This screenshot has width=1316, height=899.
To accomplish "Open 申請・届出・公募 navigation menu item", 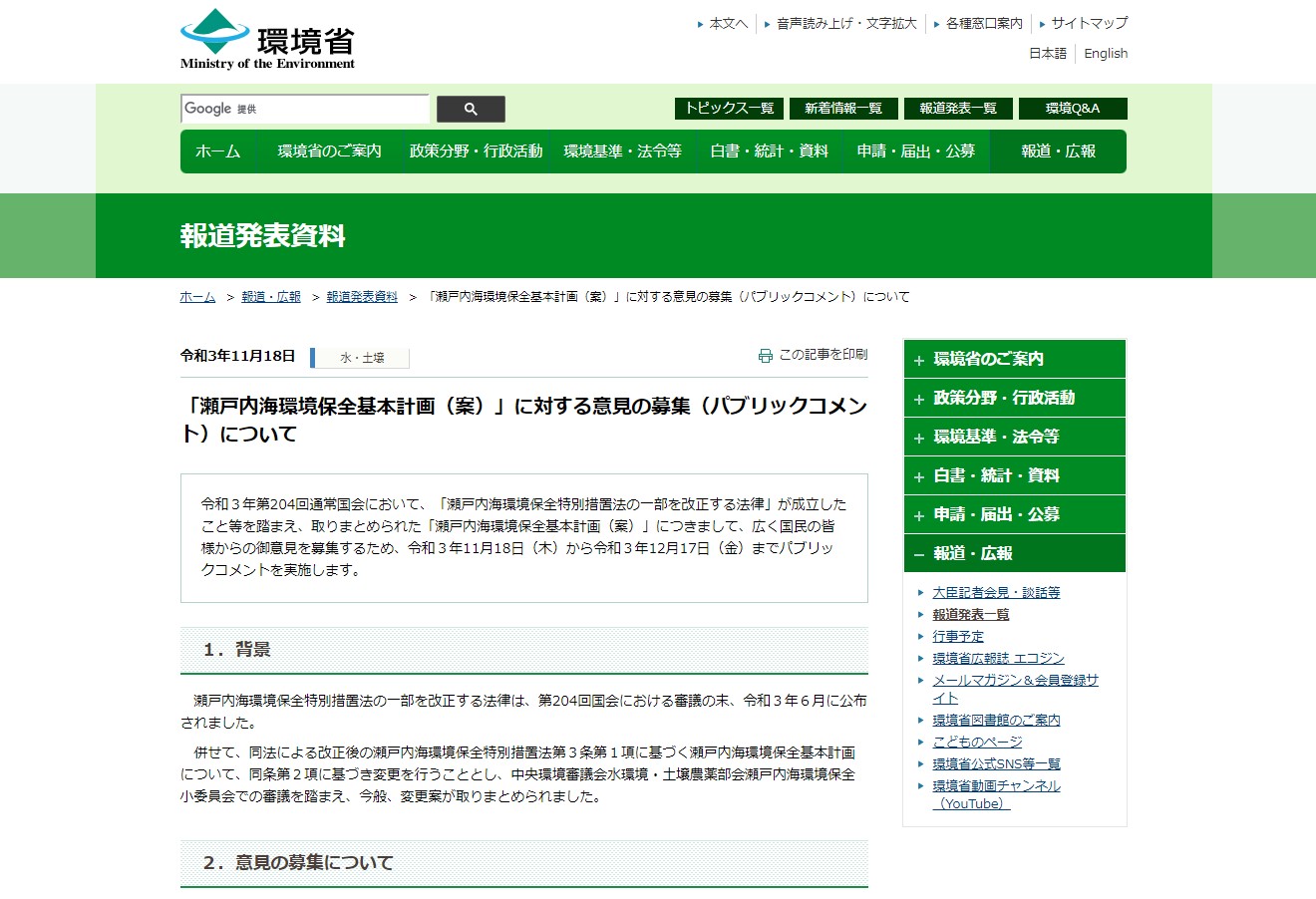I will click(x=915, y=151).
